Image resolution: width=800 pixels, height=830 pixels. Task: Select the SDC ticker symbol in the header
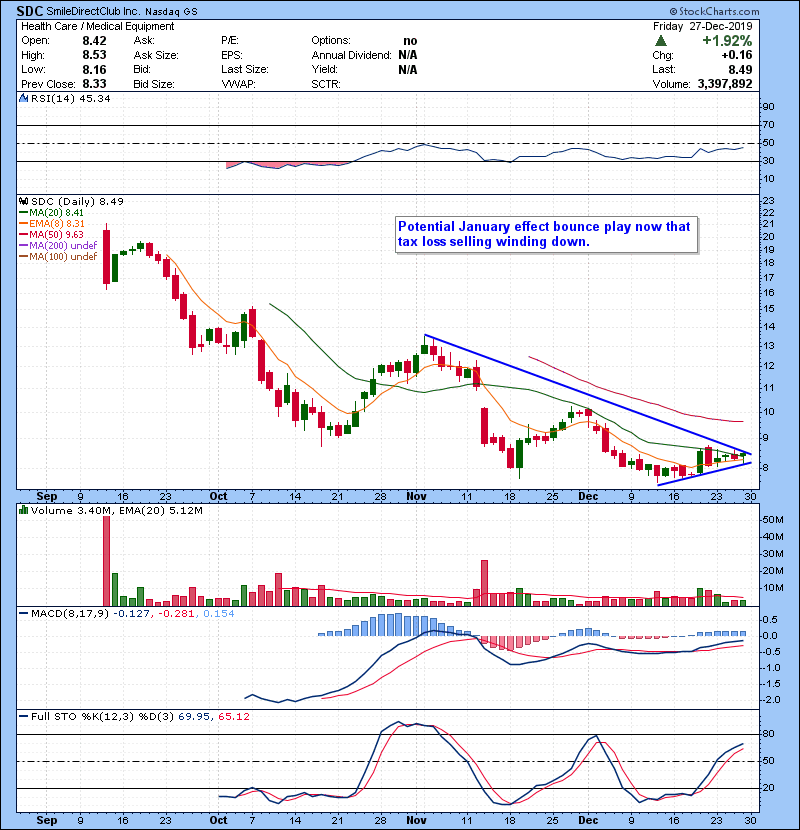tap(30, 11)
